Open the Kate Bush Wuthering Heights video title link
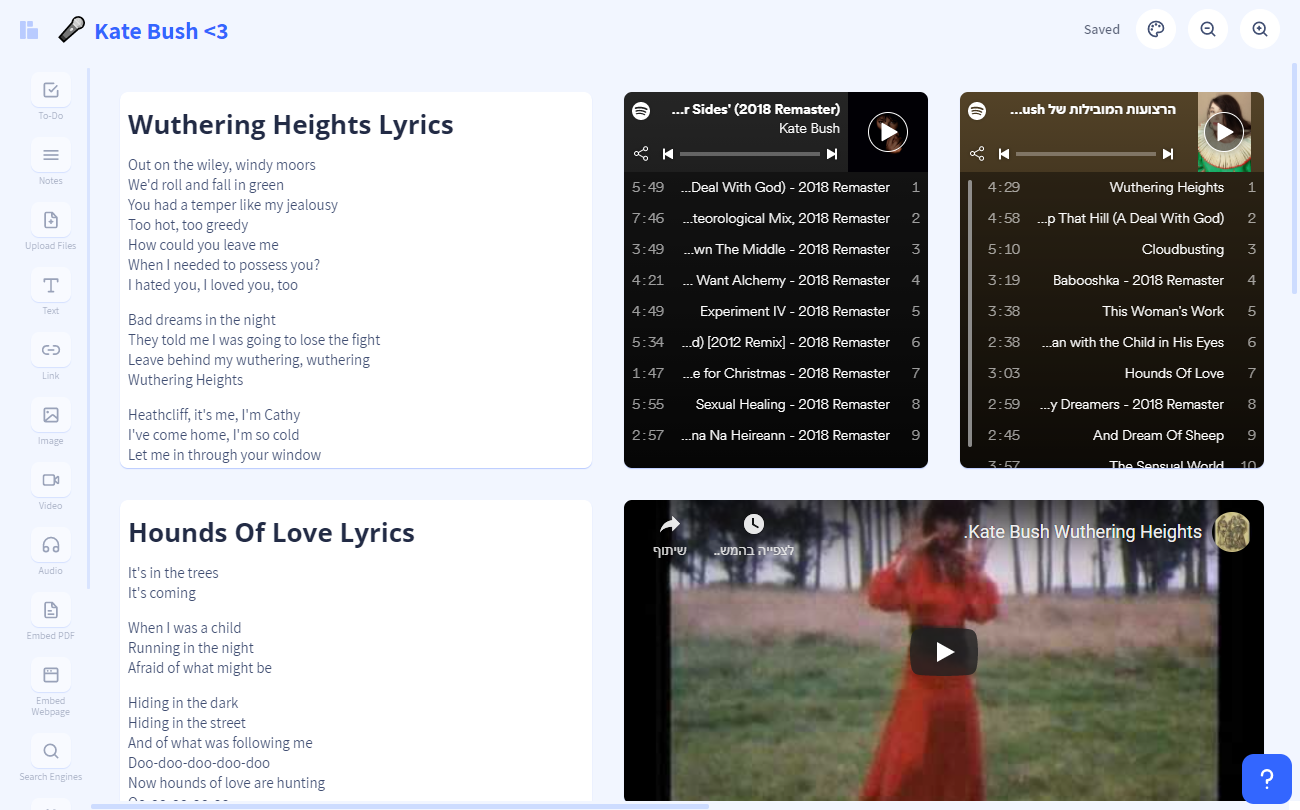 click(x=1083, y=532)
